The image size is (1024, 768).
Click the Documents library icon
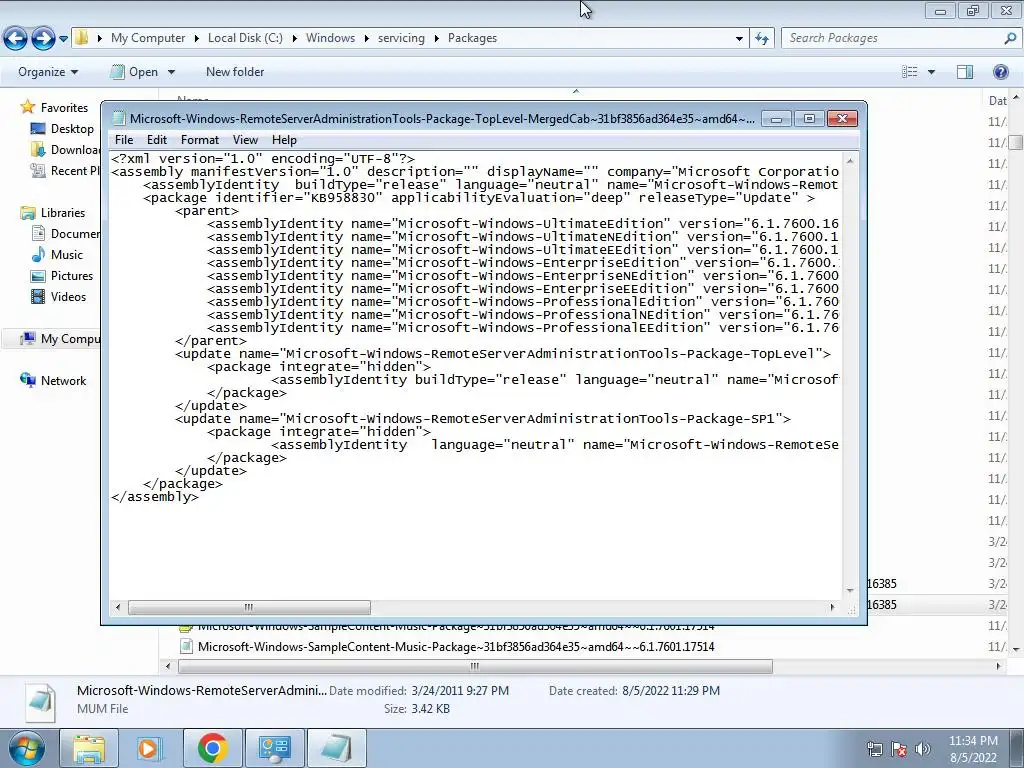coord(38,234)
